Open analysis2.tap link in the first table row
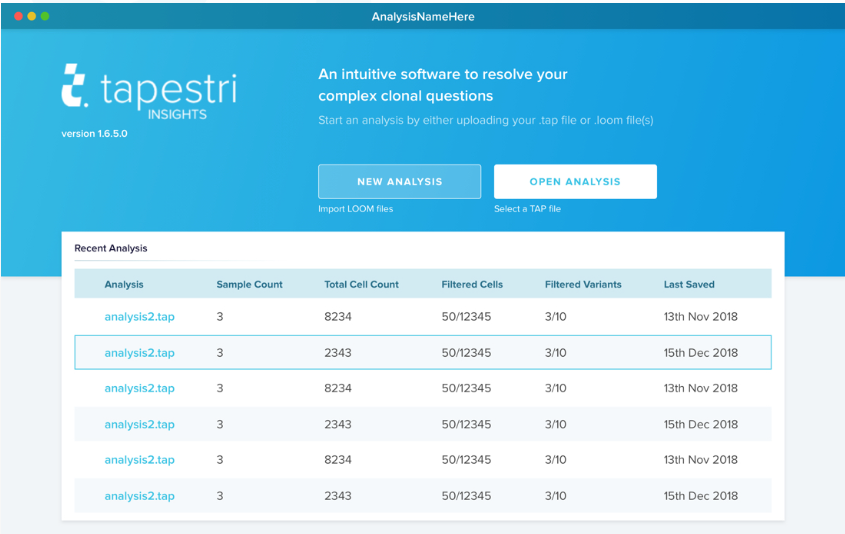Screen dimensions: 845x534 tap(139, 317)
